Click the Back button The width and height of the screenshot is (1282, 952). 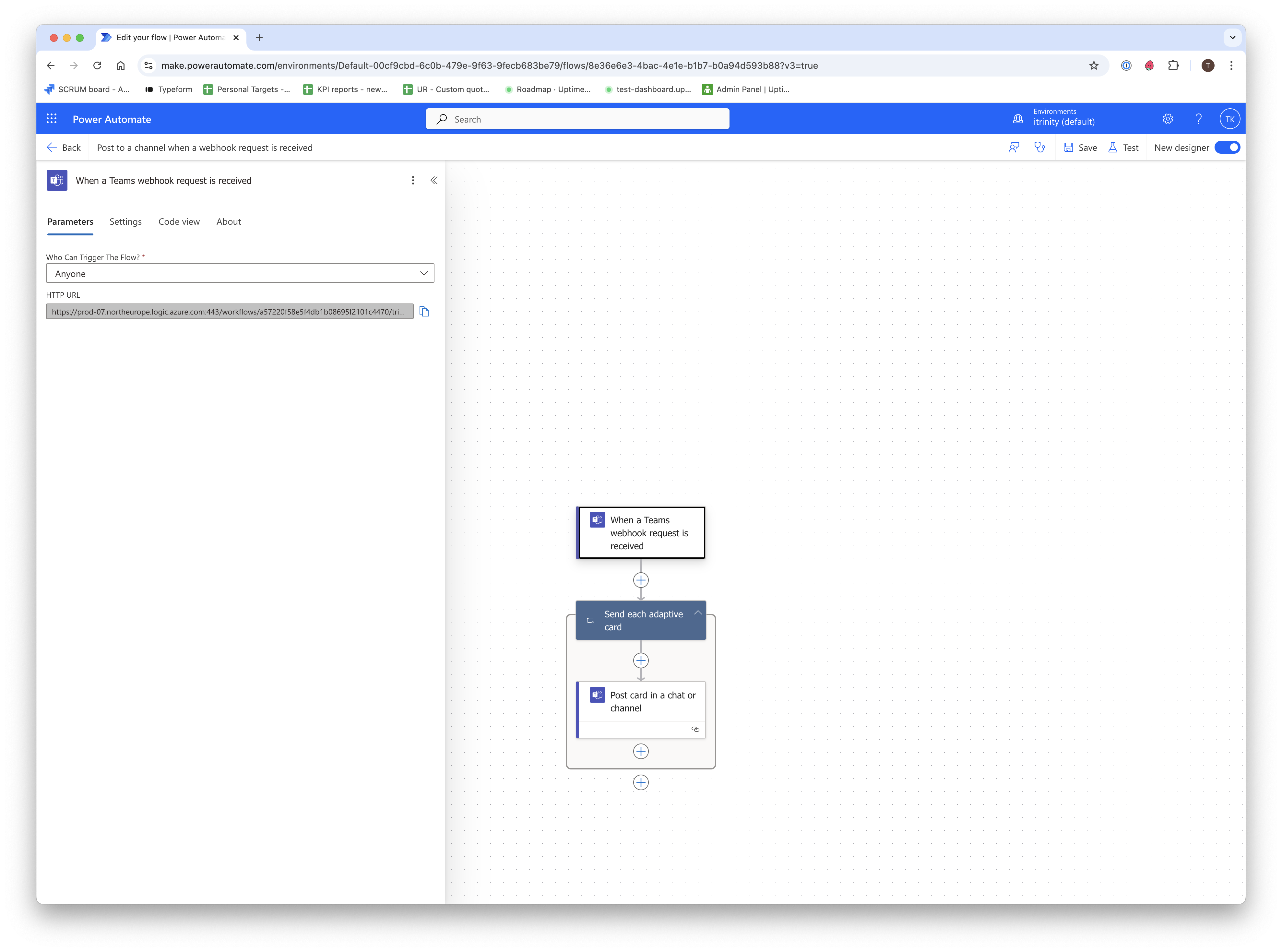coord(63,148)
